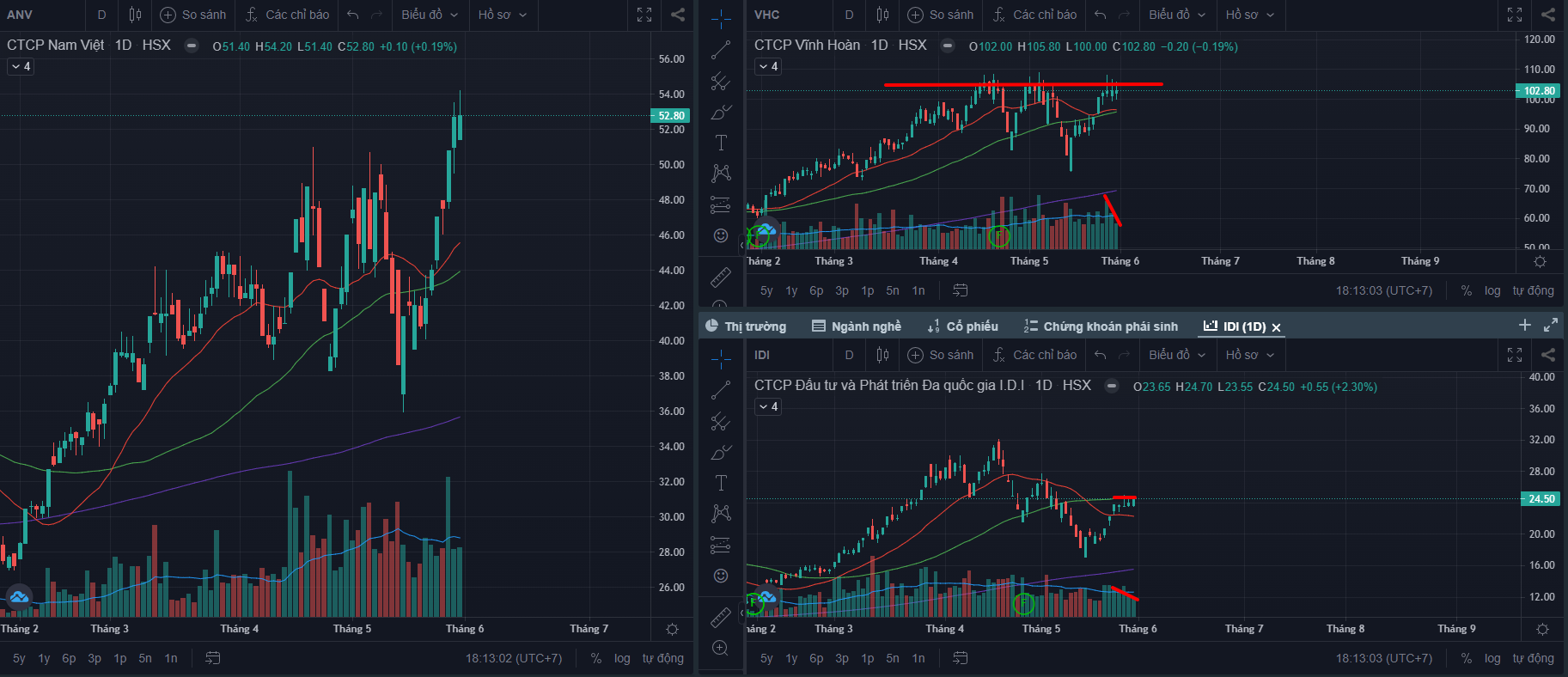Expand 'Biểu đồ' dropdown in ANV toolbar
1568x677 pixels.
click(x=430, y=15)
